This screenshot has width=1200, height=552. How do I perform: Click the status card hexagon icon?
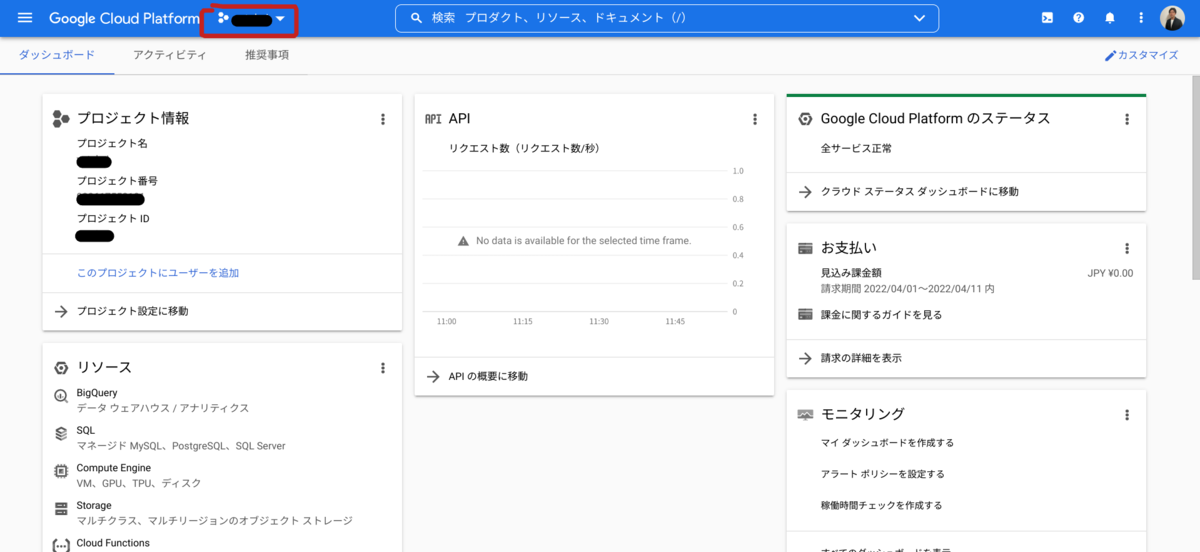click(x=805, y=119)
